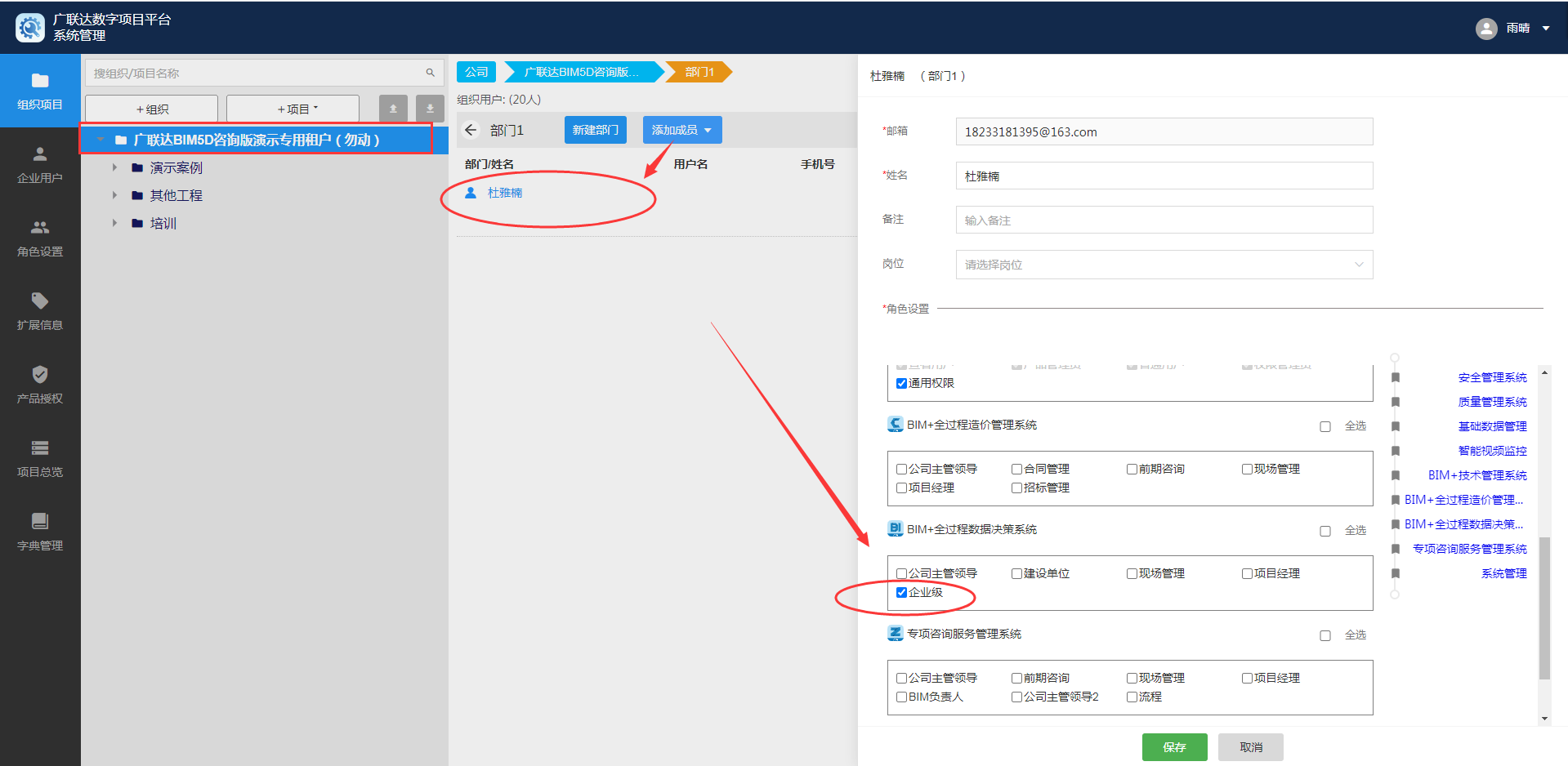Open 字典管理 in the sidebar
Screen dimensions: 1568x766
(x=40, y=532)
